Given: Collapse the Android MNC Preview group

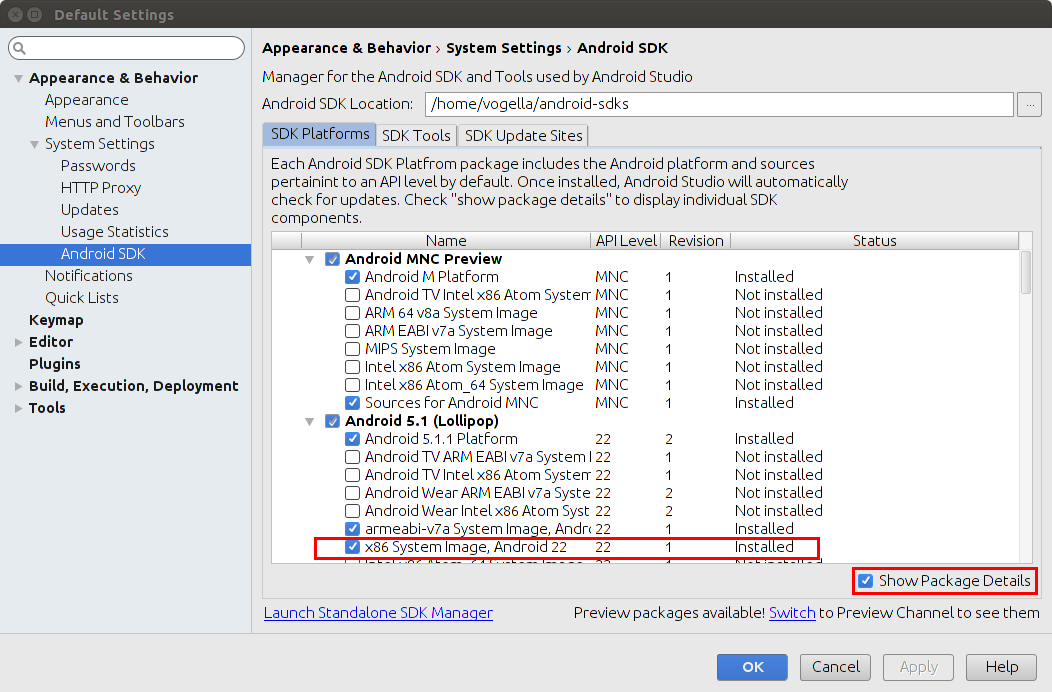Looking at the screenshot, I should 309,259.
